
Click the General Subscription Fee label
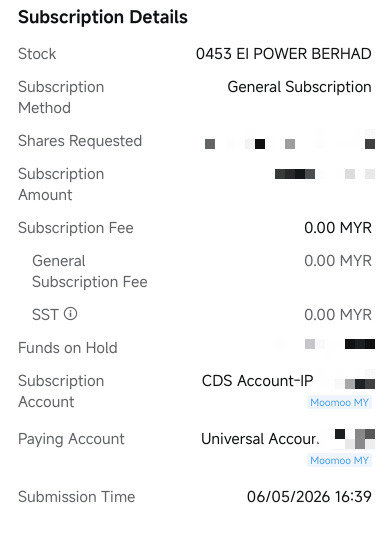point(90,271)
